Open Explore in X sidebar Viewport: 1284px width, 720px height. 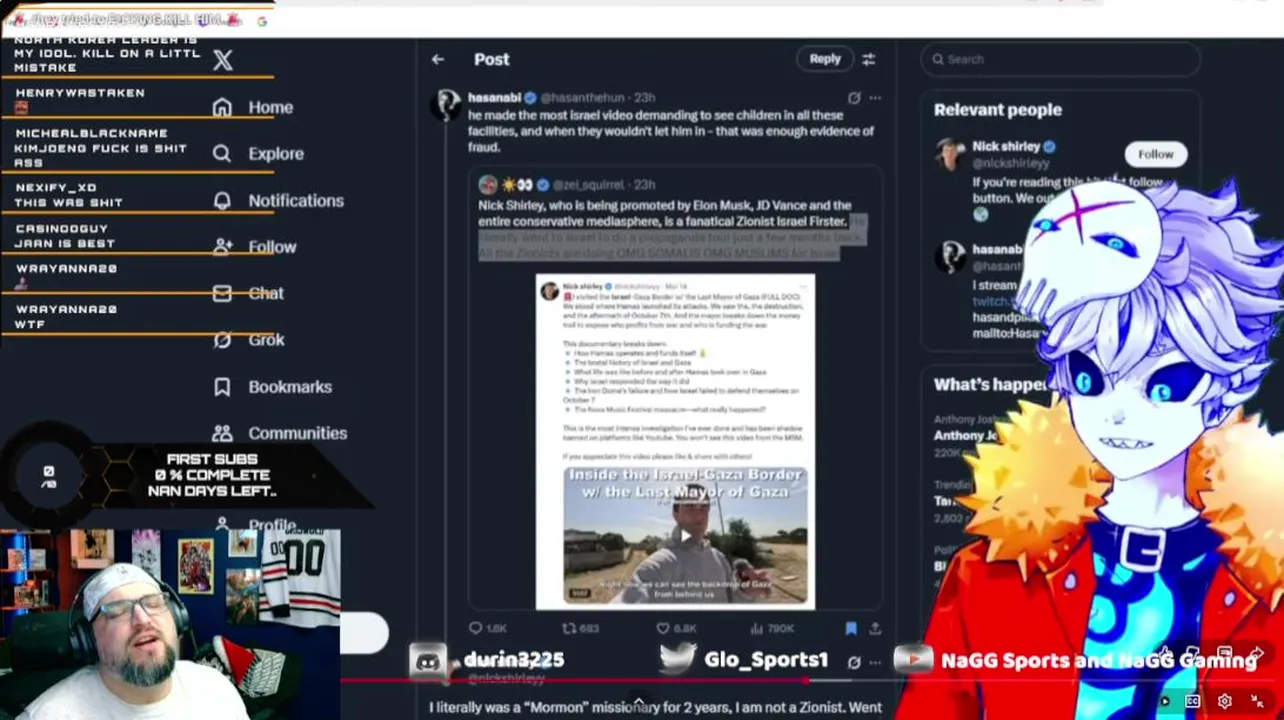(276, 153)
